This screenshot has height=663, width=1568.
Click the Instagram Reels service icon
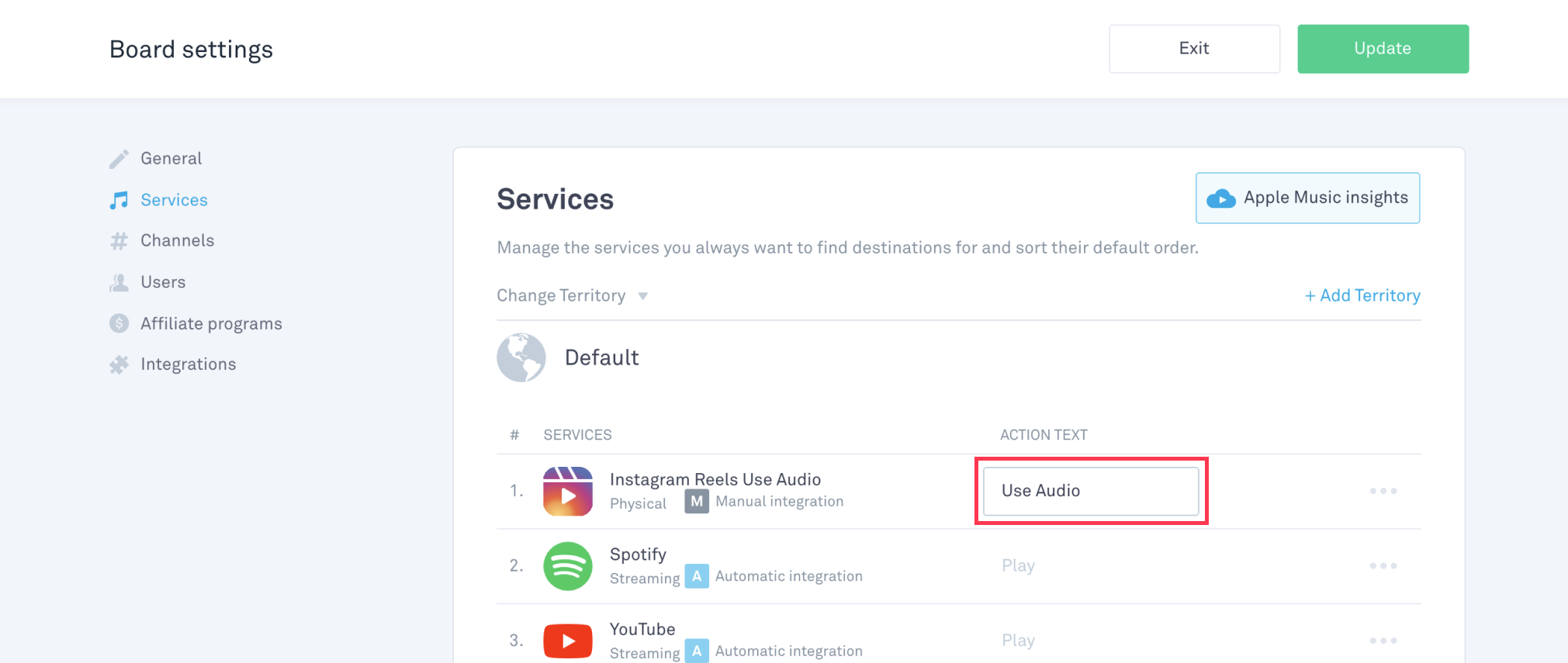[x=567, y=492]
